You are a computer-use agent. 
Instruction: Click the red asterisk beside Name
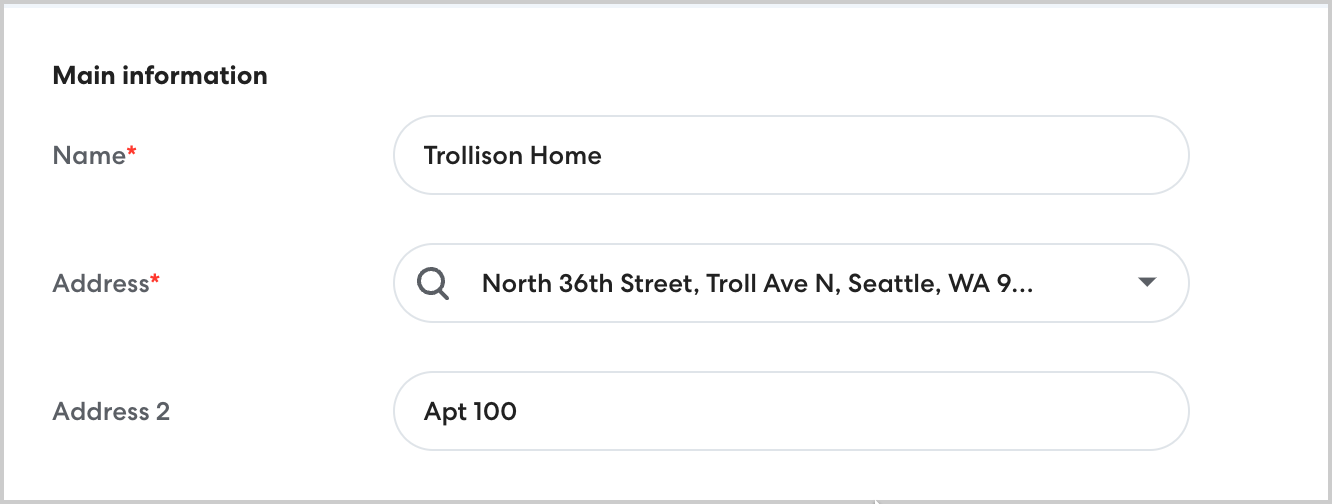pyautogui.click(x=131, y=152)
